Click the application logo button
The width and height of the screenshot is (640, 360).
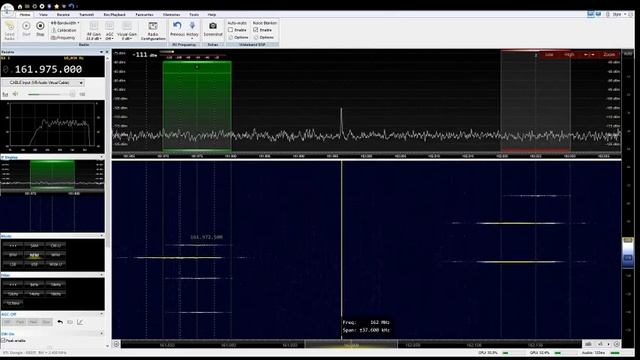pos(7,8)
